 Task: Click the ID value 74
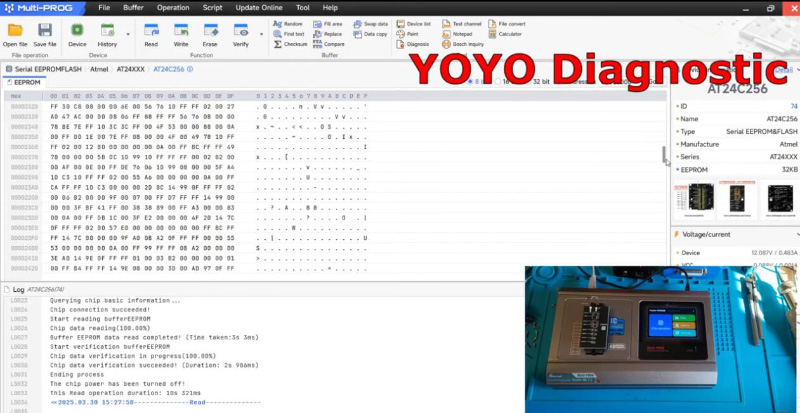pyautogui.click(x=794, y=106)
